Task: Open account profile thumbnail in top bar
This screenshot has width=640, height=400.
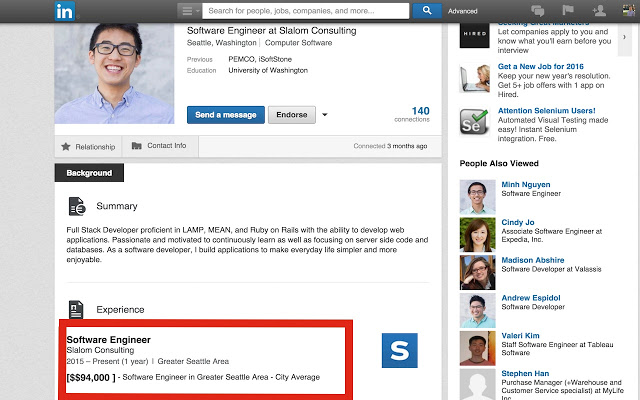Action: (628, 11)
